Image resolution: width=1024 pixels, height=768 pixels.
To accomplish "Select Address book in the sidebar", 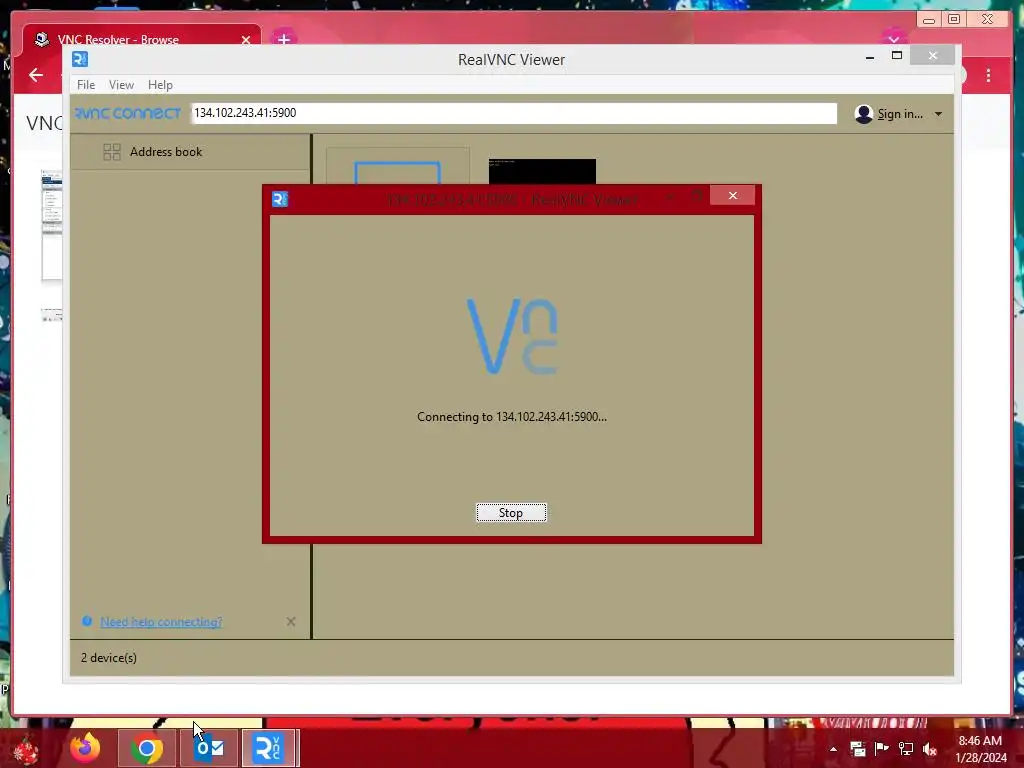I will coord(189,152).
